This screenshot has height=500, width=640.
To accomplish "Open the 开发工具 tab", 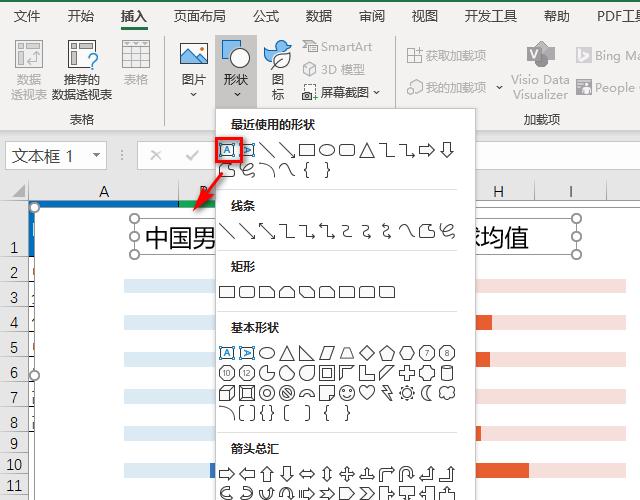I will (x=491, y=16).
